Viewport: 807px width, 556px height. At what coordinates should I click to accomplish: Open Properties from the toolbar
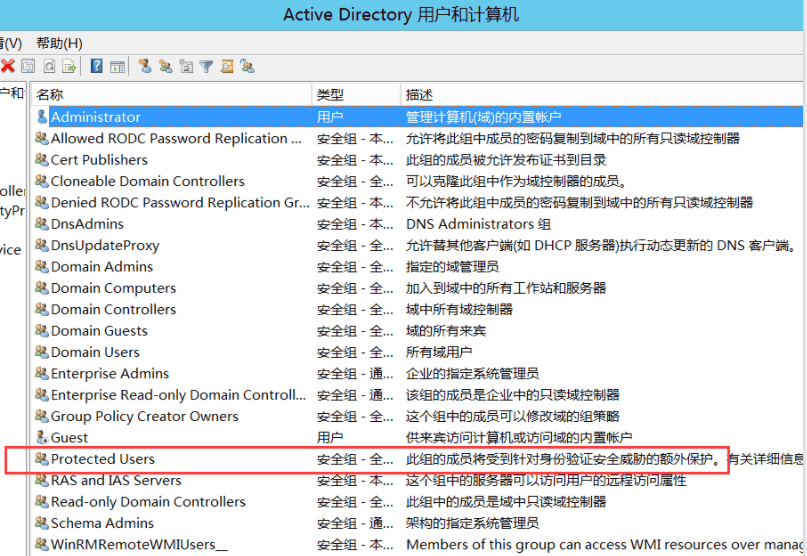click(x=28, y=66)
